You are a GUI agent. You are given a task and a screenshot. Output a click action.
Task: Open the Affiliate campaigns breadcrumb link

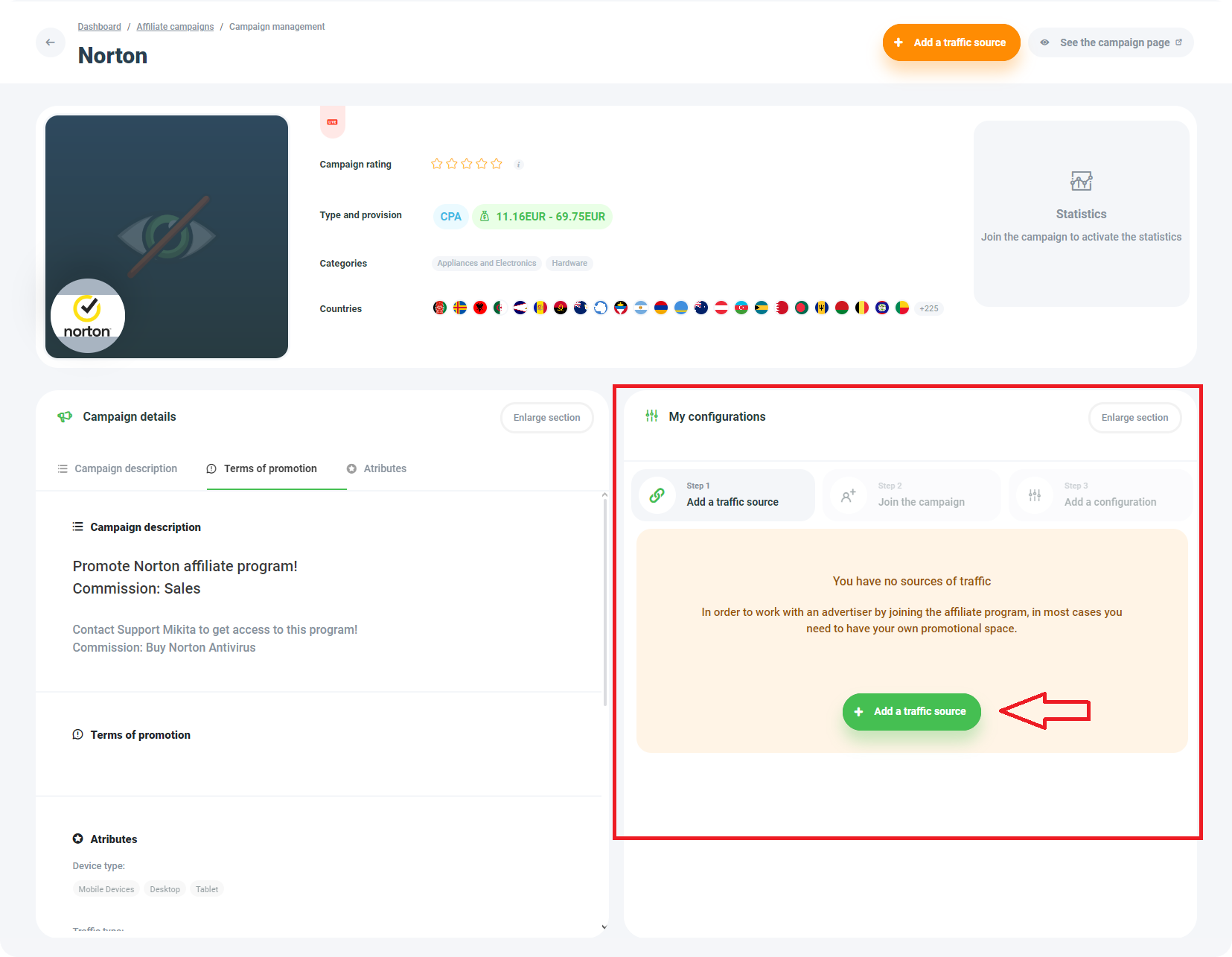pos(175,27)
